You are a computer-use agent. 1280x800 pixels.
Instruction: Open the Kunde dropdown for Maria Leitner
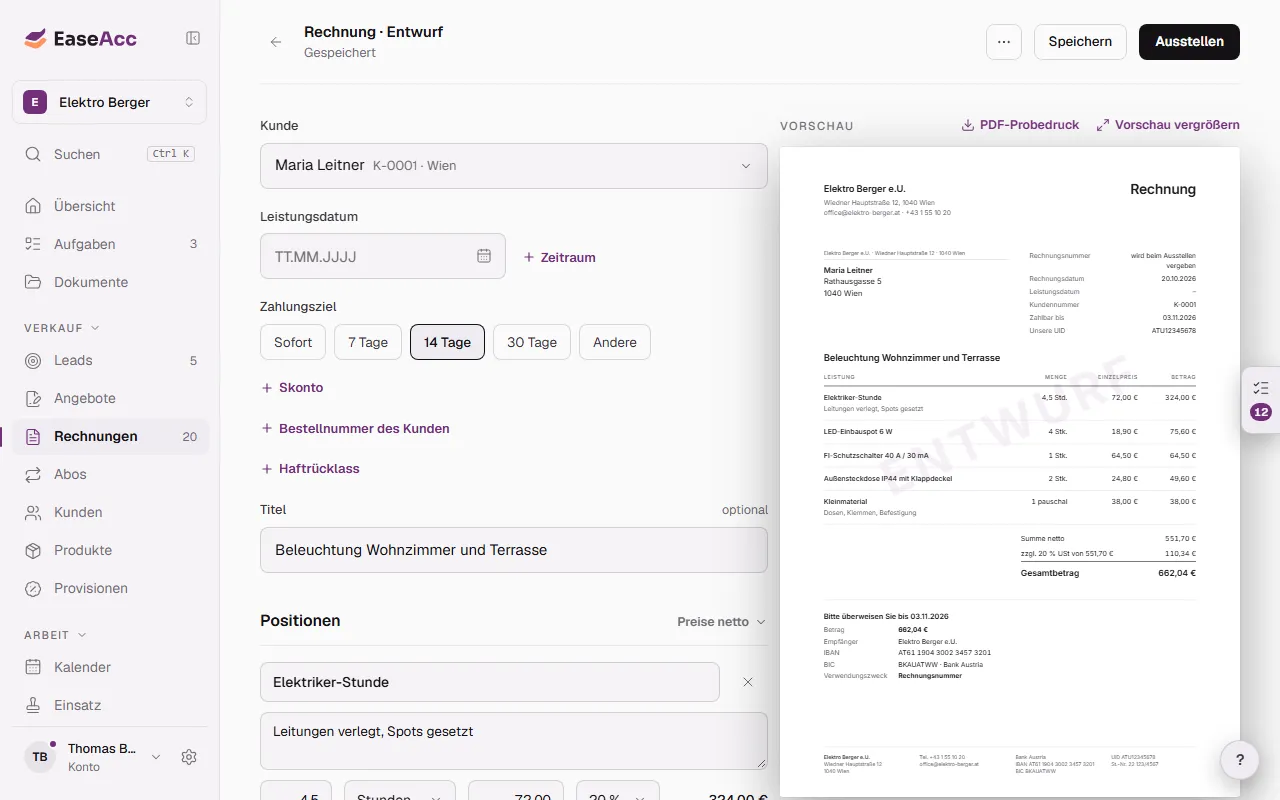514,166
